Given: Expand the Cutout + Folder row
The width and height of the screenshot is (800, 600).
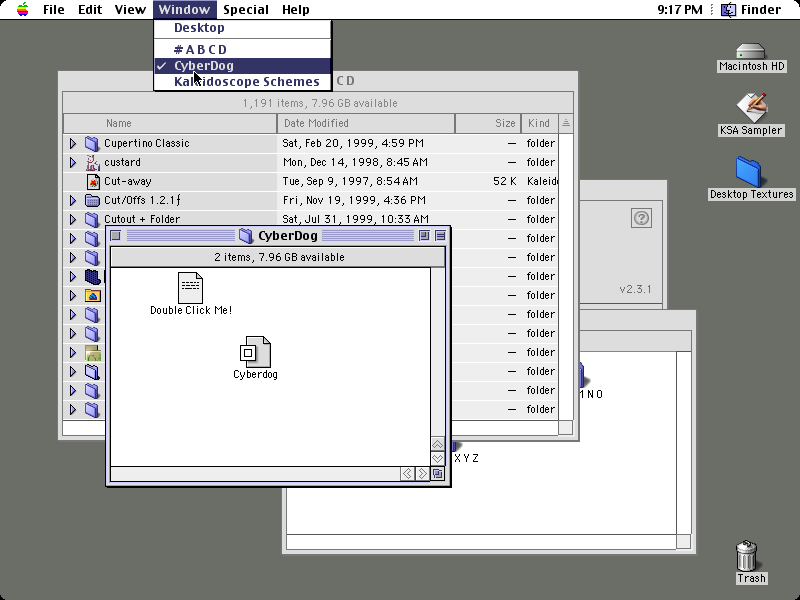Looking at the screenshot, I should 73,219.
